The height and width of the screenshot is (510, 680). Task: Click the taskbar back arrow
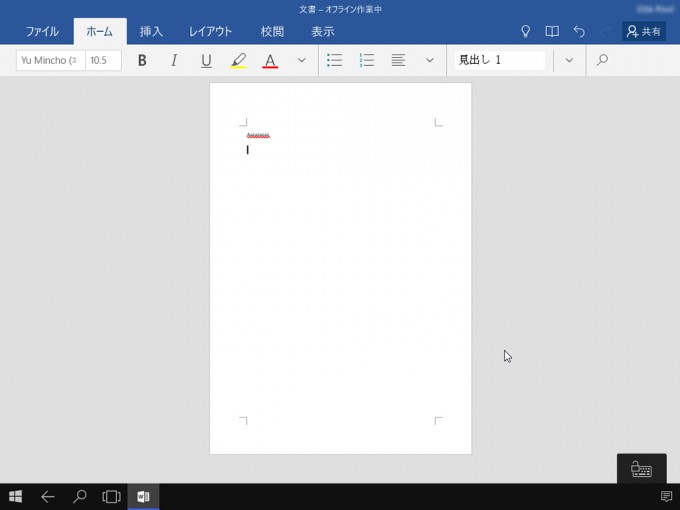[x=48, y=497]
